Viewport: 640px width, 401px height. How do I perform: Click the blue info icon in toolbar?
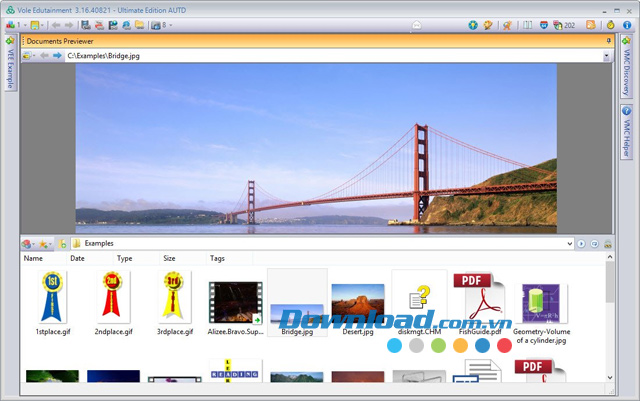[x=627, y=25]
